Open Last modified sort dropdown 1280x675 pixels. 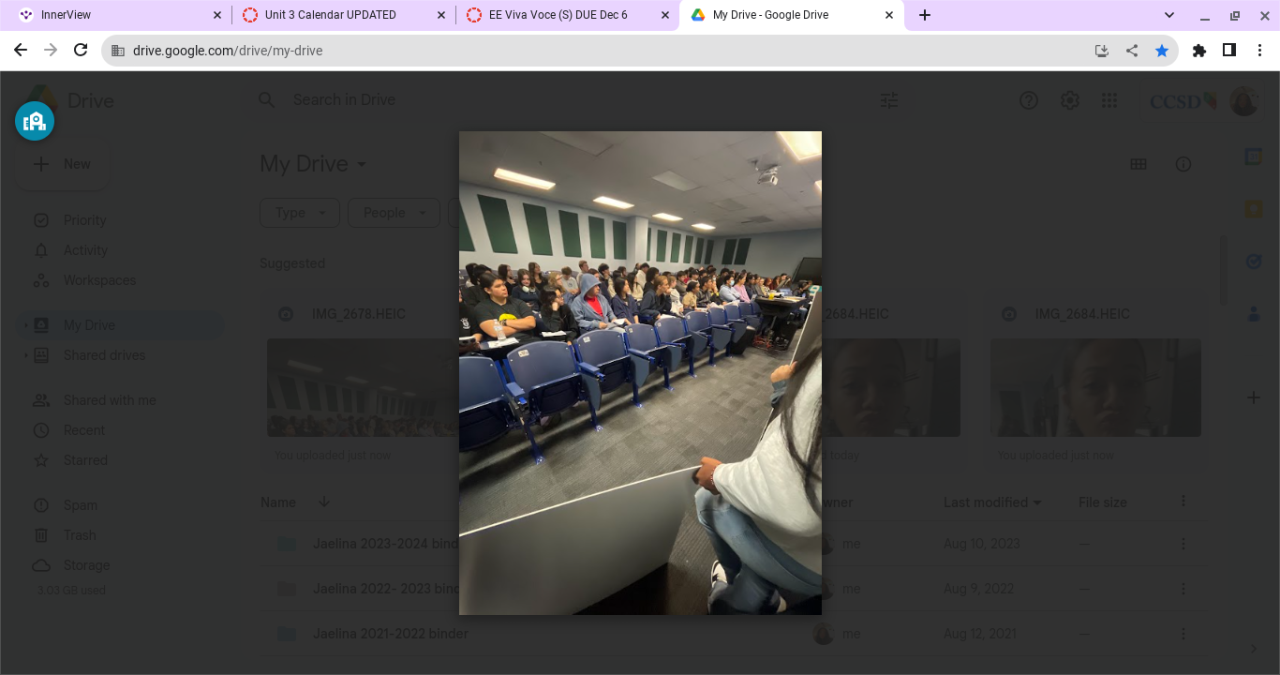point(993,502)
